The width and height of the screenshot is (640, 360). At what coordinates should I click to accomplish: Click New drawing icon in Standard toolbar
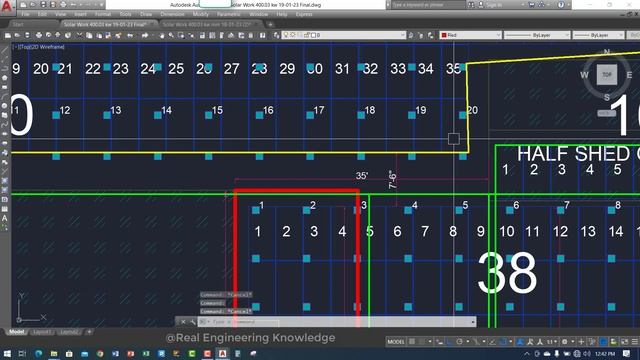point(7,36)
